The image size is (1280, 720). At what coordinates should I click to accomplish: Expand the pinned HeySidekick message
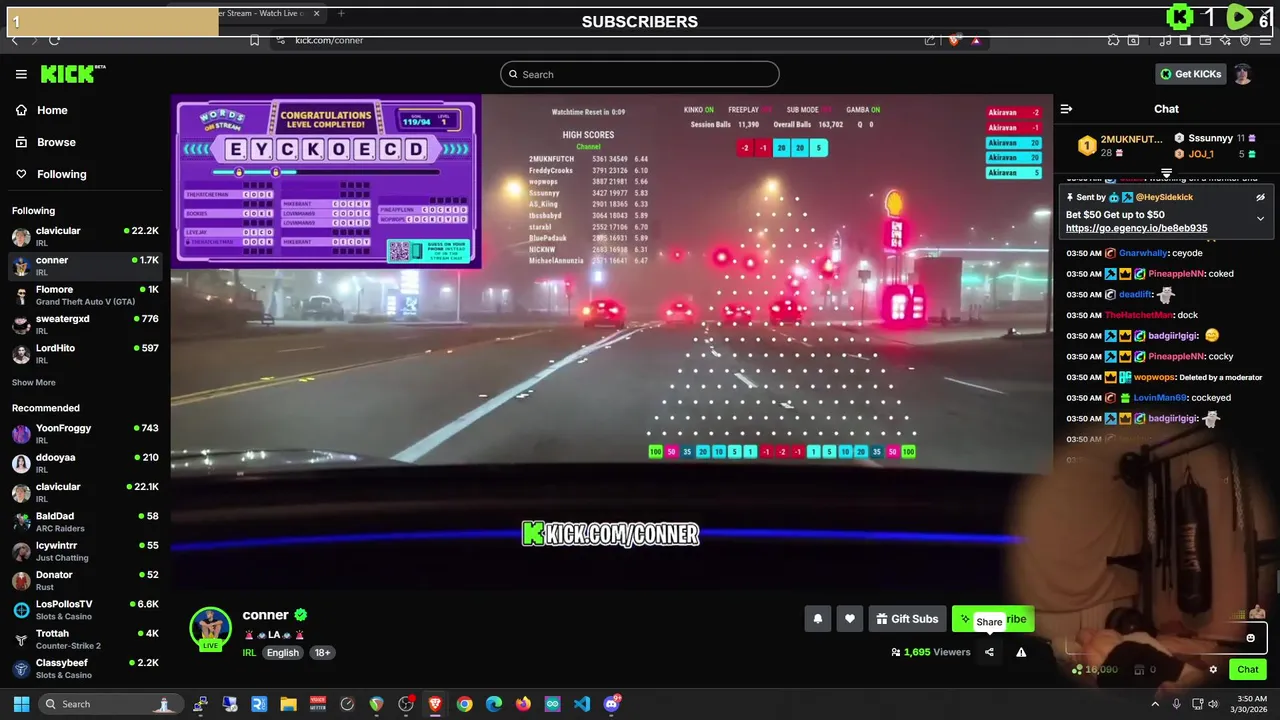pyautogui.click(x=1260, y=218)
